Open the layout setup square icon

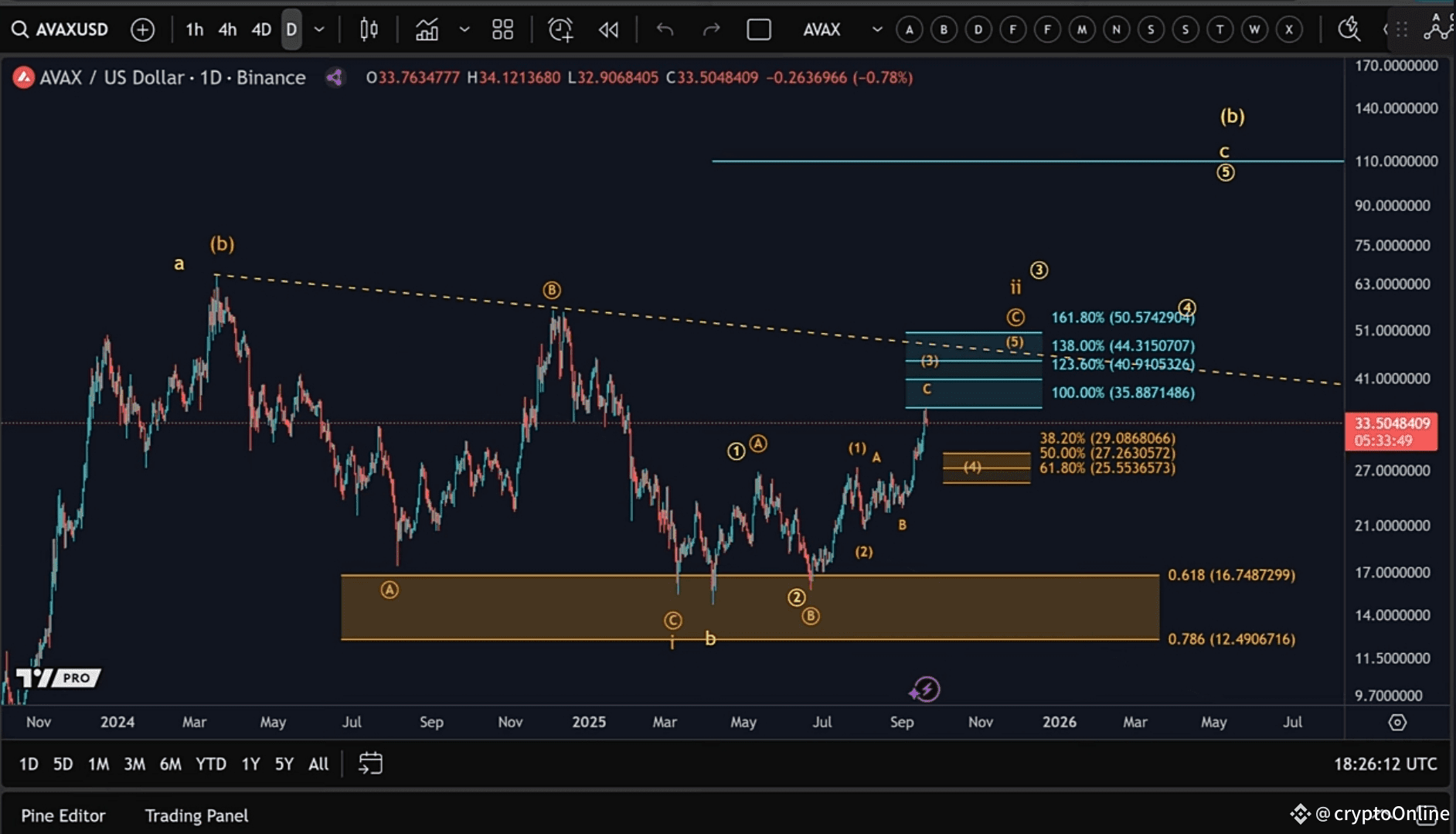(x=759, y=29)
